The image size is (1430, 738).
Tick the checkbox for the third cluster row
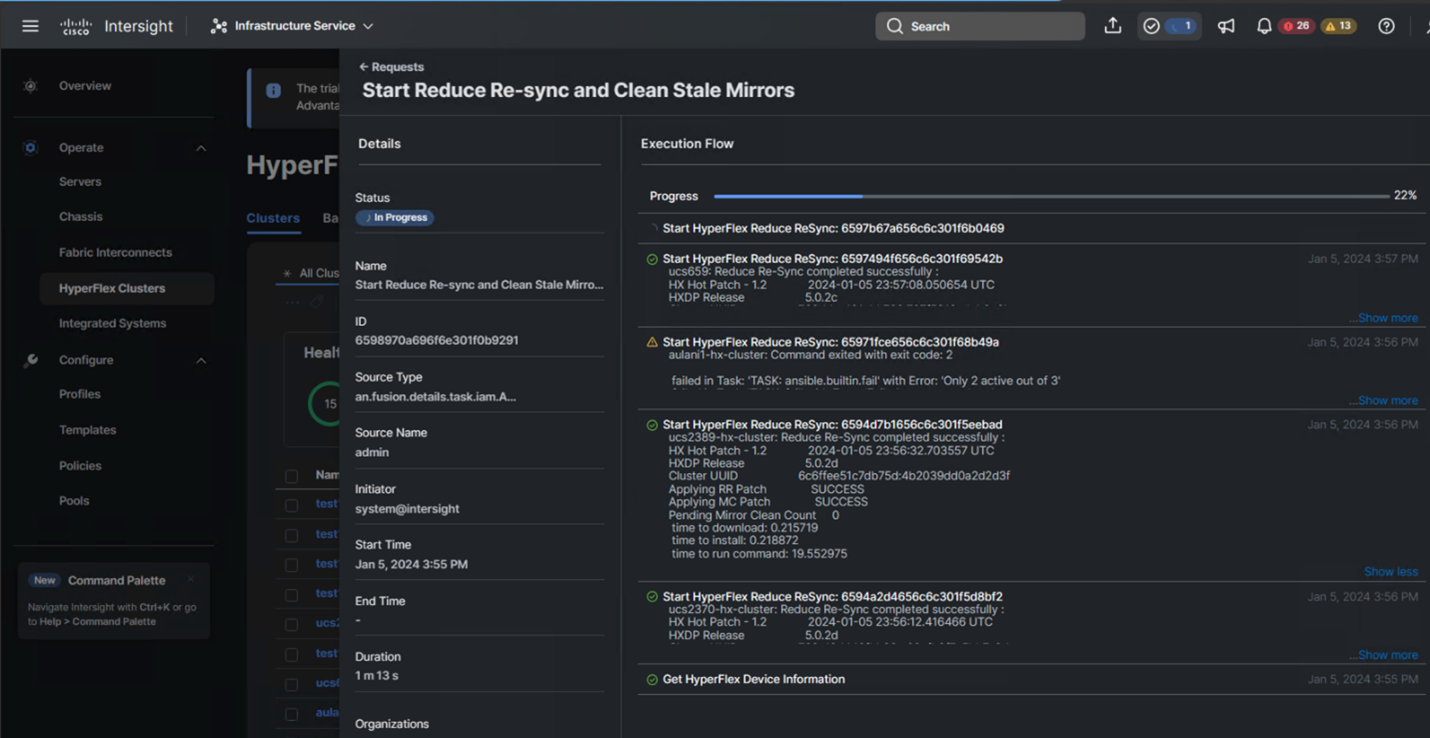point(292,565)
